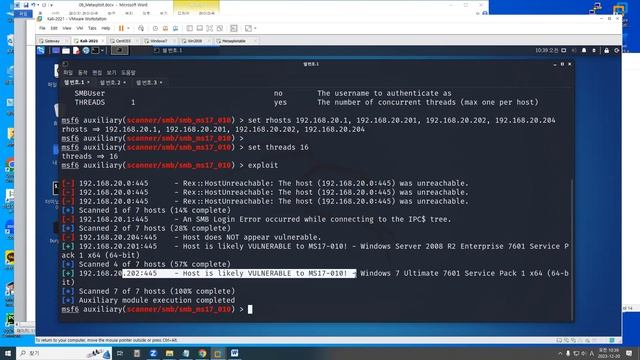Open Task View on Windows taskbar
Viewport: 640px width, 360px height.
tap(120, 353)
